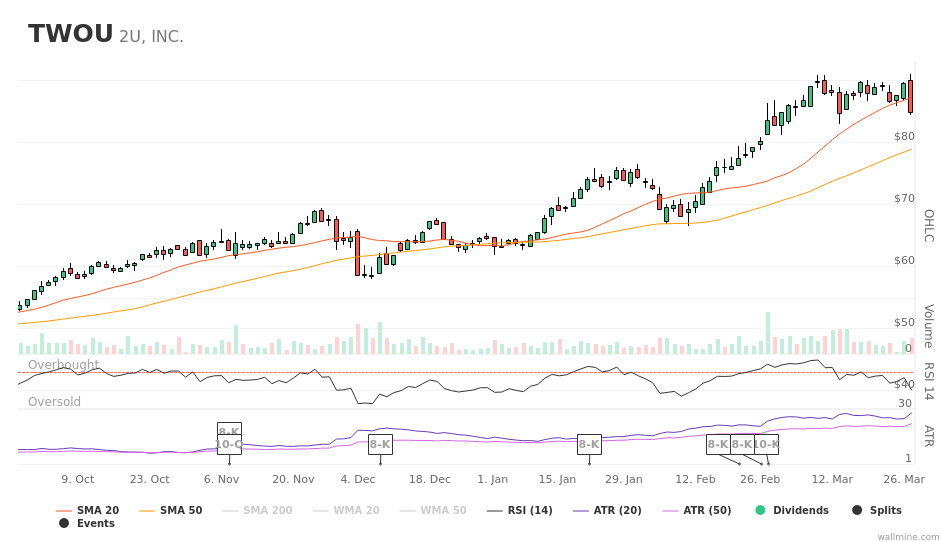Toggle Dividends in the legend
Viewport: 942px width, 542px height.
pyautogui.click(x=792, y=510)
